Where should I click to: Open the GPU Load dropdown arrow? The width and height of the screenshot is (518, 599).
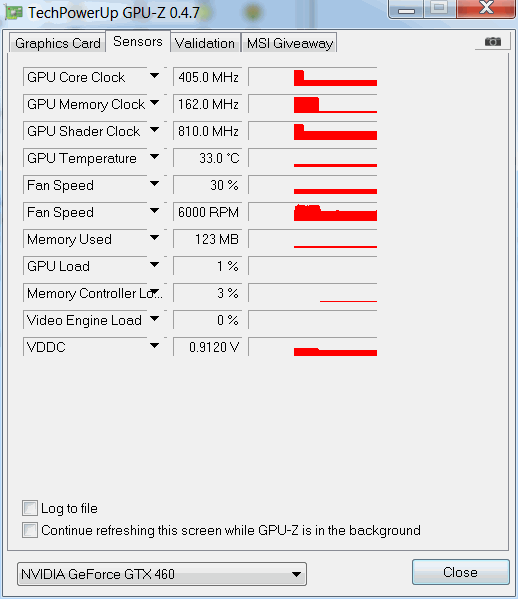pos(154,265)
